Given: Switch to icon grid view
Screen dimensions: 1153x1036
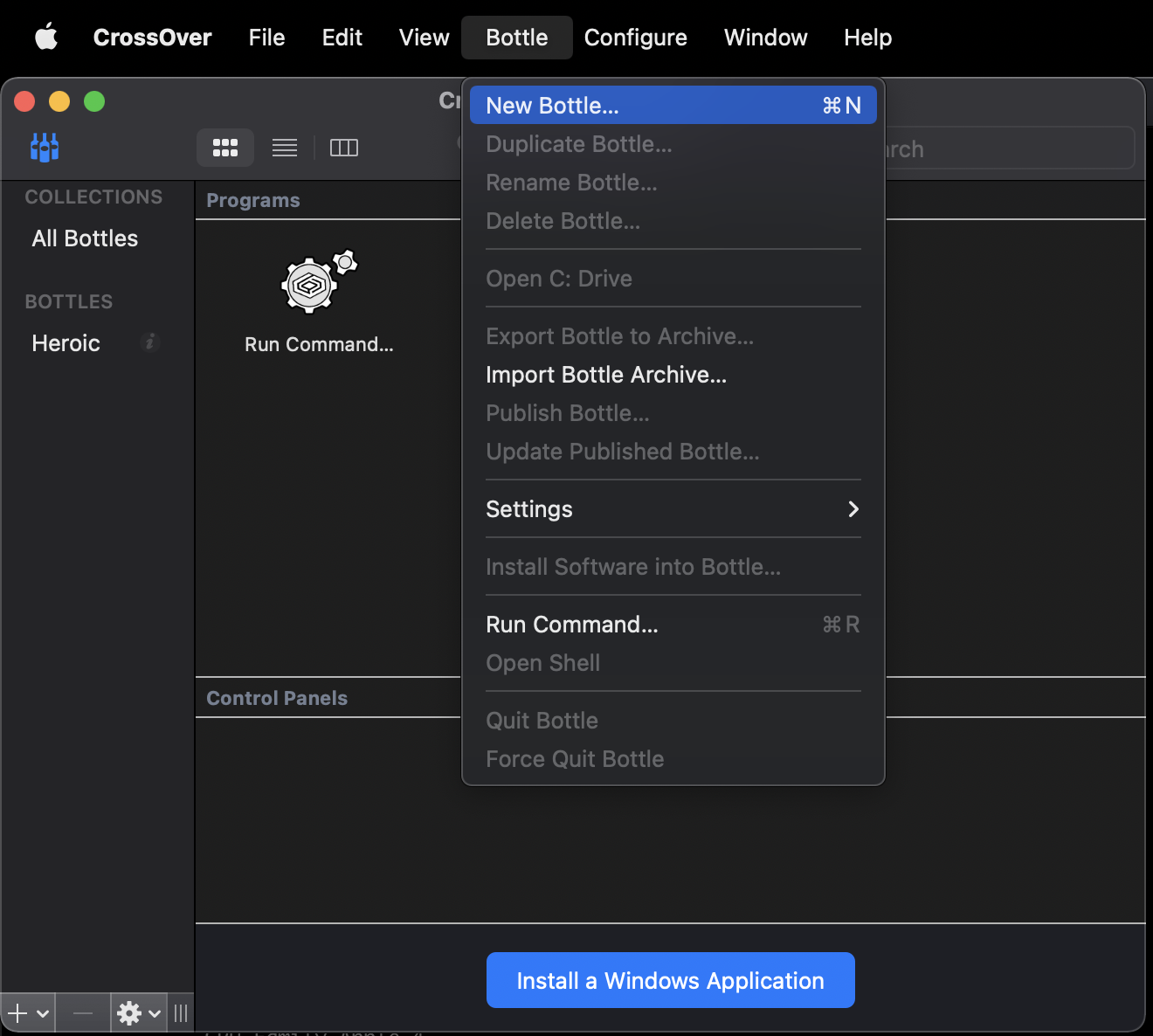Looking at the screenshot, I should 225,148.
